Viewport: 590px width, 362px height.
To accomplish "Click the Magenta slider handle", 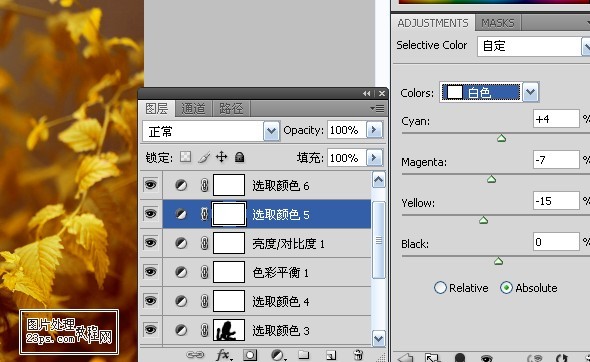I will click(491, 179).
